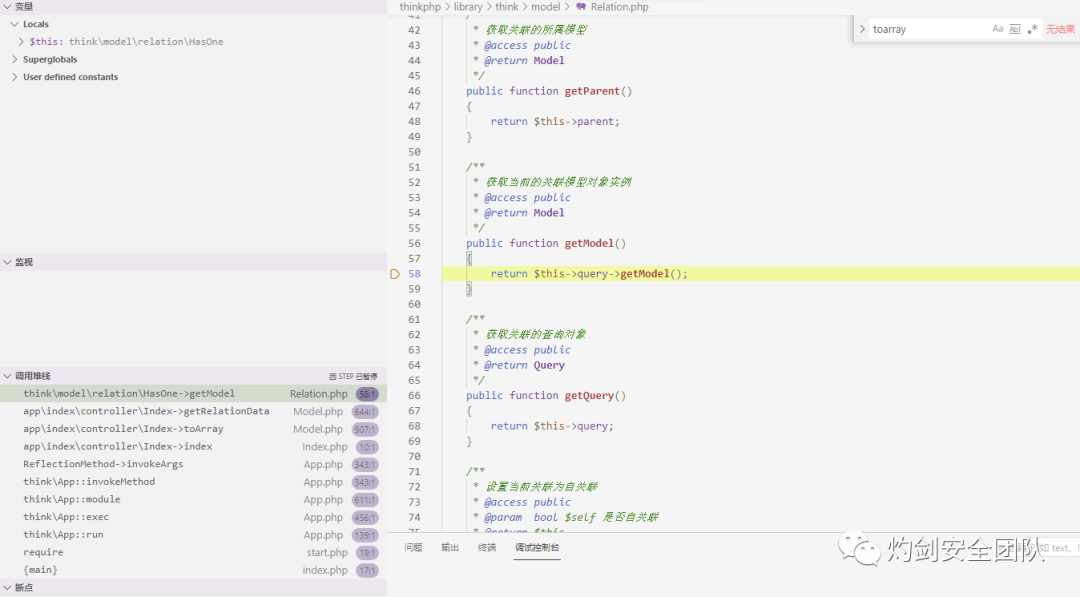Click the thinkphp breadcrumb

point(420,7)
